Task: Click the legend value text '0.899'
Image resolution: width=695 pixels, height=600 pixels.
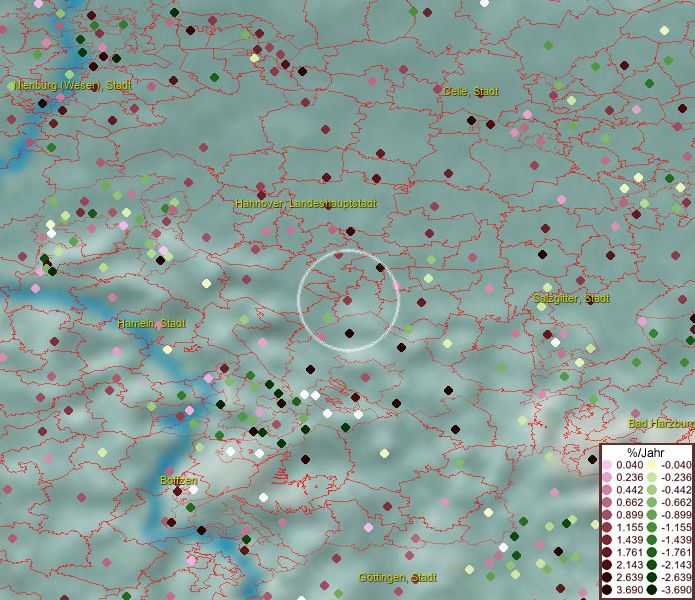Action: click(x=629, y=515)
